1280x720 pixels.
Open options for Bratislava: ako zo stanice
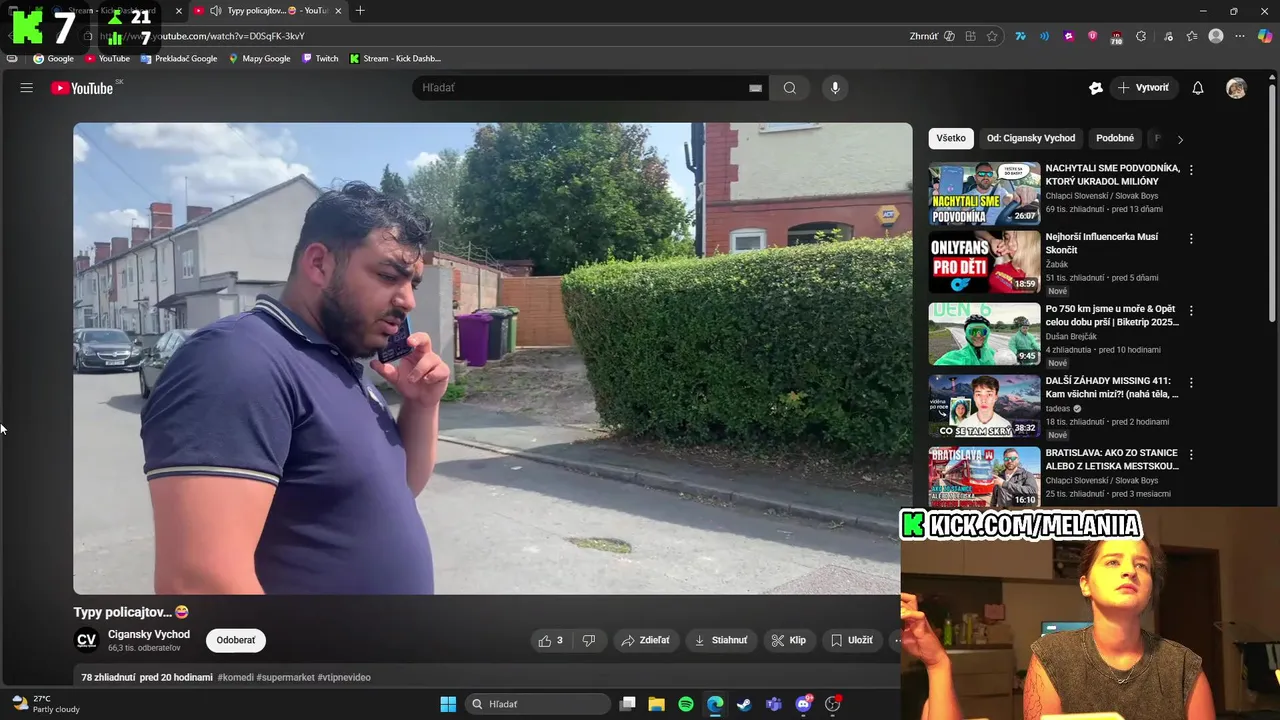(1191, 454)
